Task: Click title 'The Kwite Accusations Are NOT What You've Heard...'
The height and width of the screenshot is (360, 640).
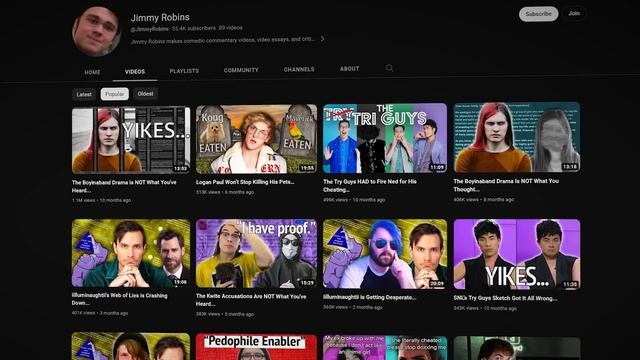Action: (x=251, y=300)
